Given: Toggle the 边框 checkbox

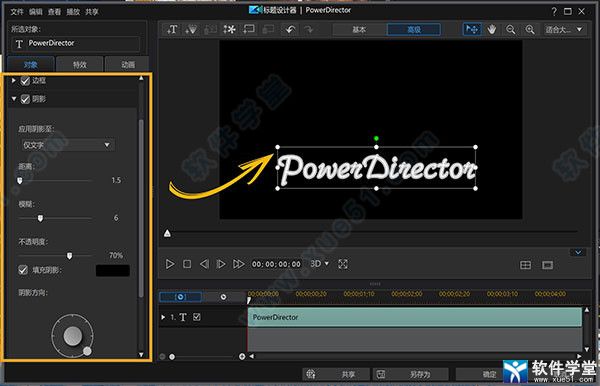Looking at the screenshot, I should [x=25, y=80].
